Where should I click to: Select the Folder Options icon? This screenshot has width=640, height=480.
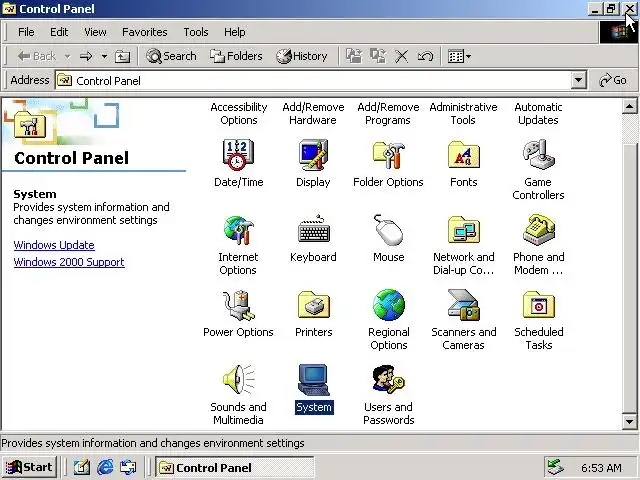point(388,155)
